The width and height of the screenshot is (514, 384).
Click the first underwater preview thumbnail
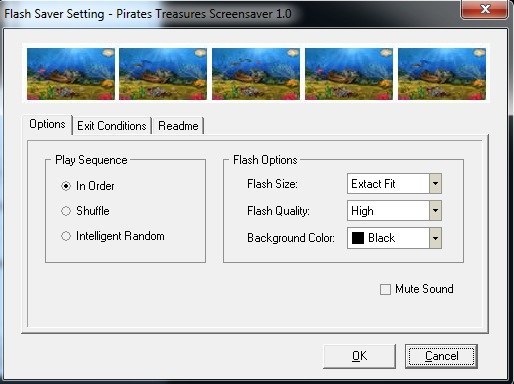(x=71, y=74)
